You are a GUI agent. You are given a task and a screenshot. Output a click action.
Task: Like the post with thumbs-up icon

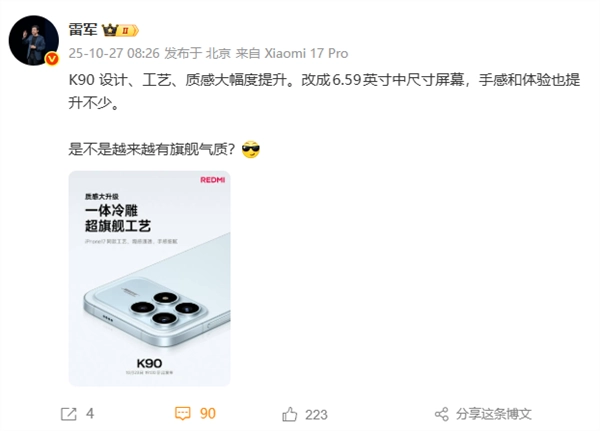click(x=290, y=414)
